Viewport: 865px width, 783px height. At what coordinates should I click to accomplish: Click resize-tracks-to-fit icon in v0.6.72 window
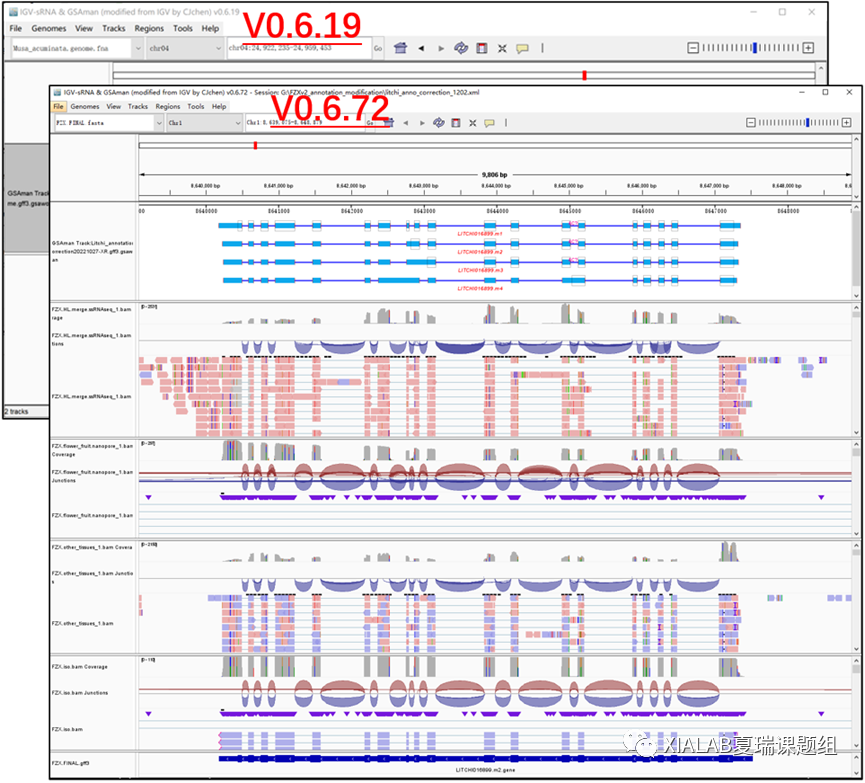[473, 122]
